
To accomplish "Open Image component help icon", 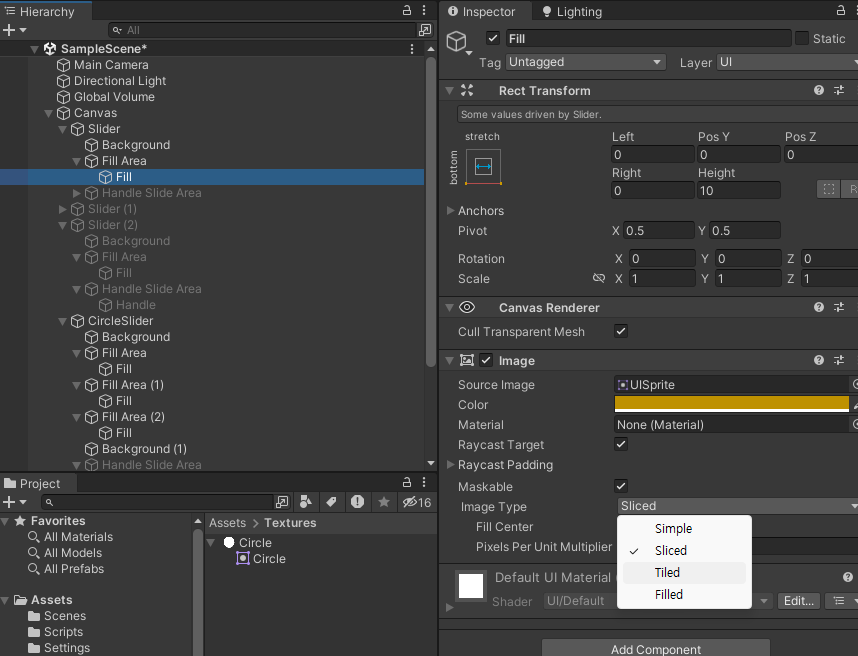I will click(819, 360).
